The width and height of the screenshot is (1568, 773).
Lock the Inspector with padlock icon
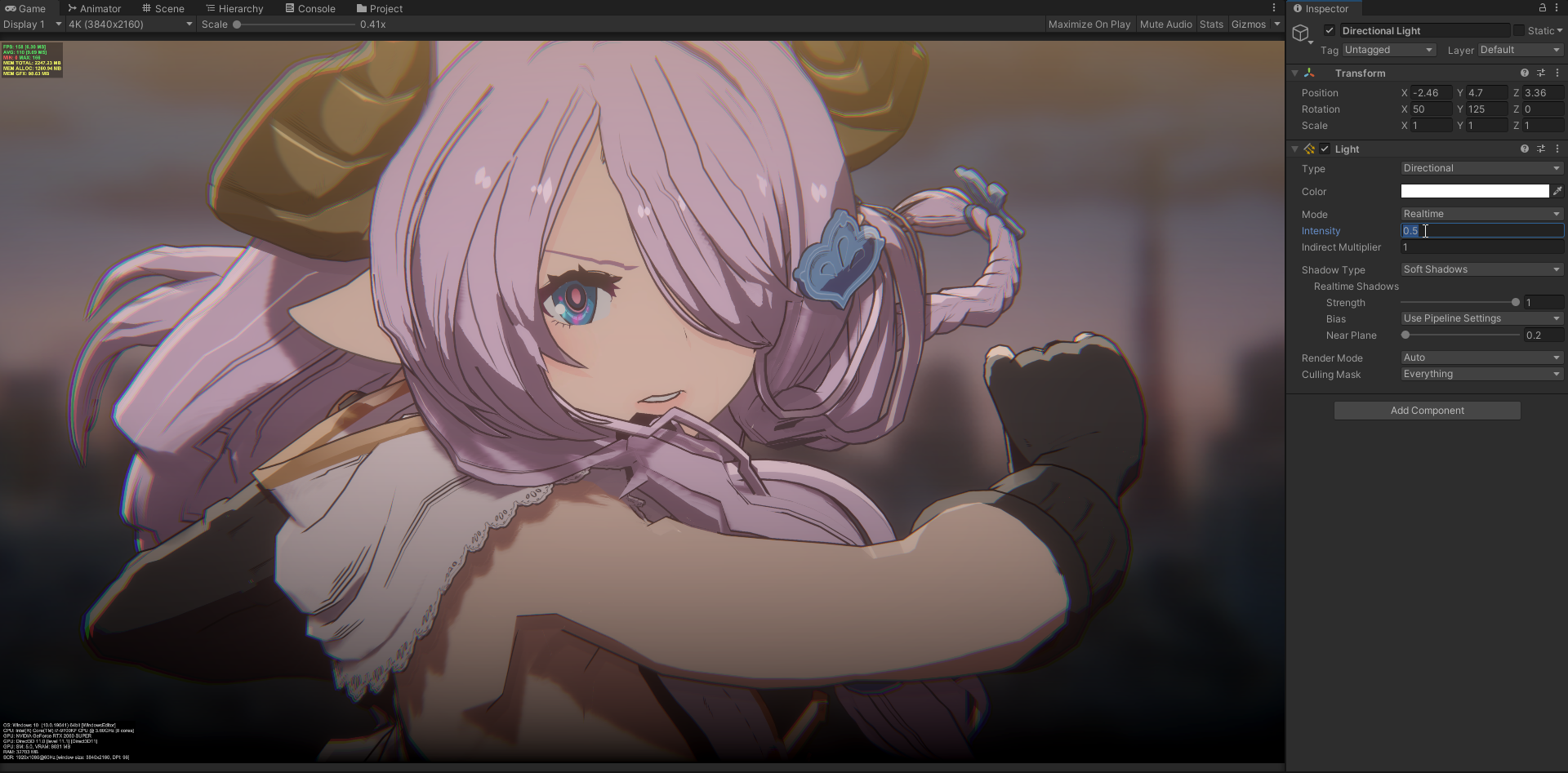(x=1542, y=8)
